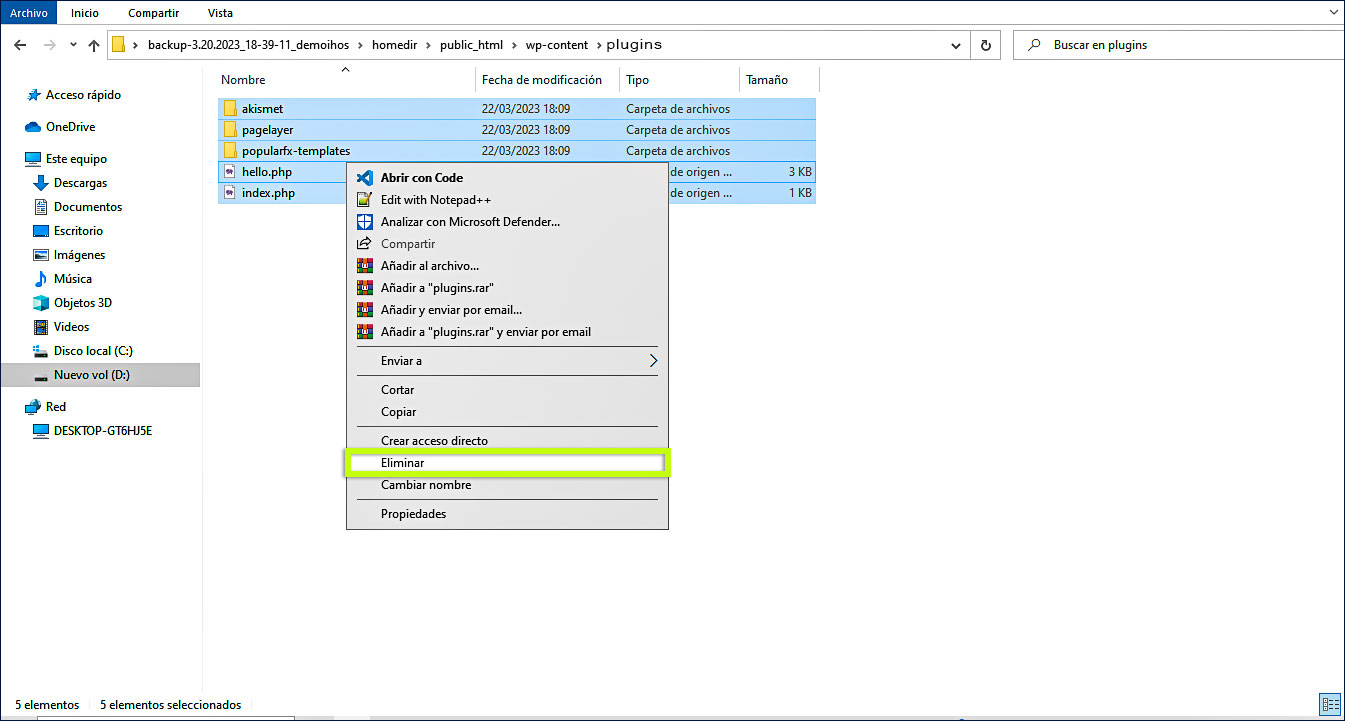Open Disco local (C:) drive

click(92, 351)
